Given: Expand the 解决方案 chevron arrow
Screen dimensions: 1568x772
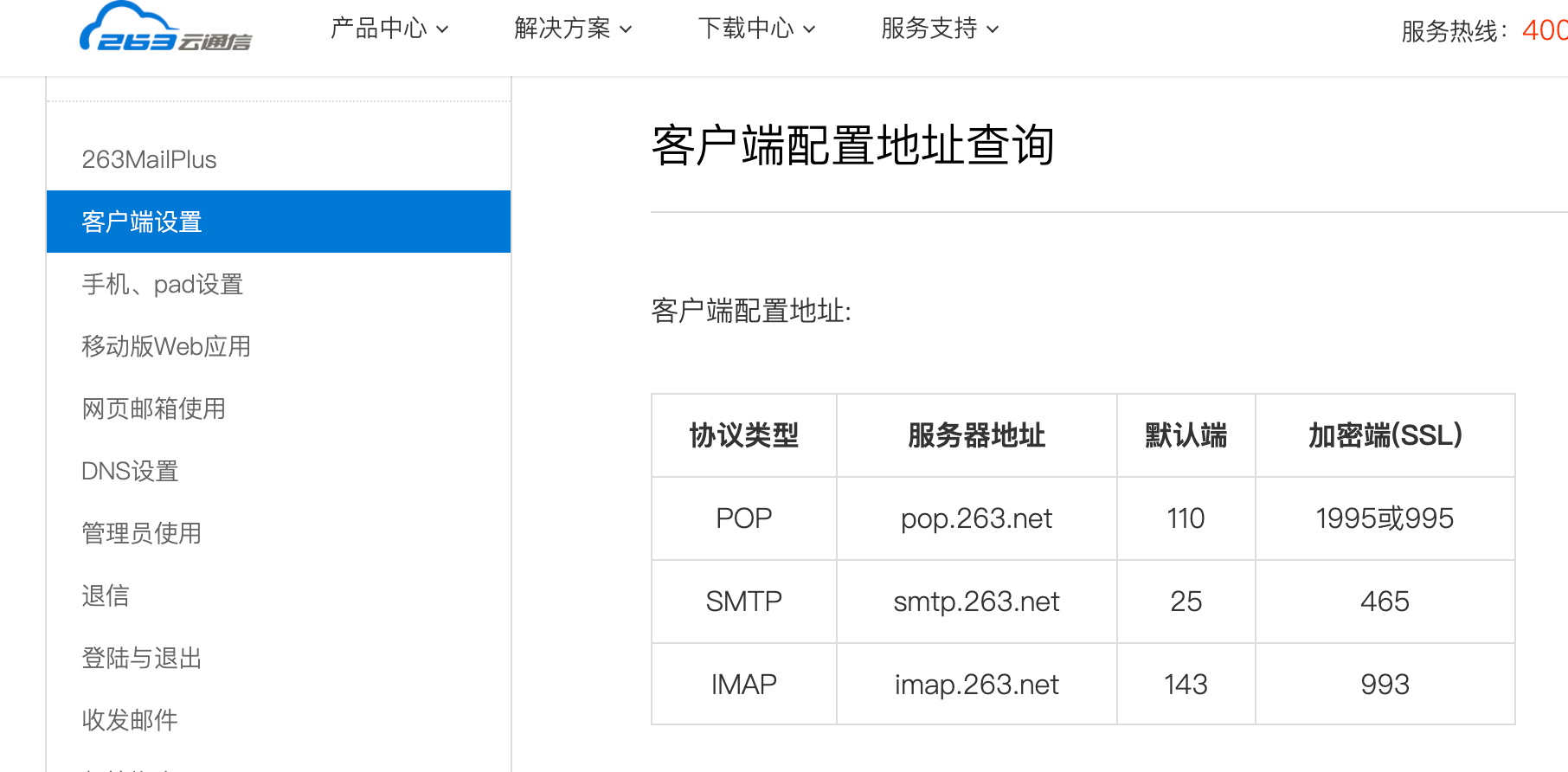Looking at the screenshot, I should 626,29.
